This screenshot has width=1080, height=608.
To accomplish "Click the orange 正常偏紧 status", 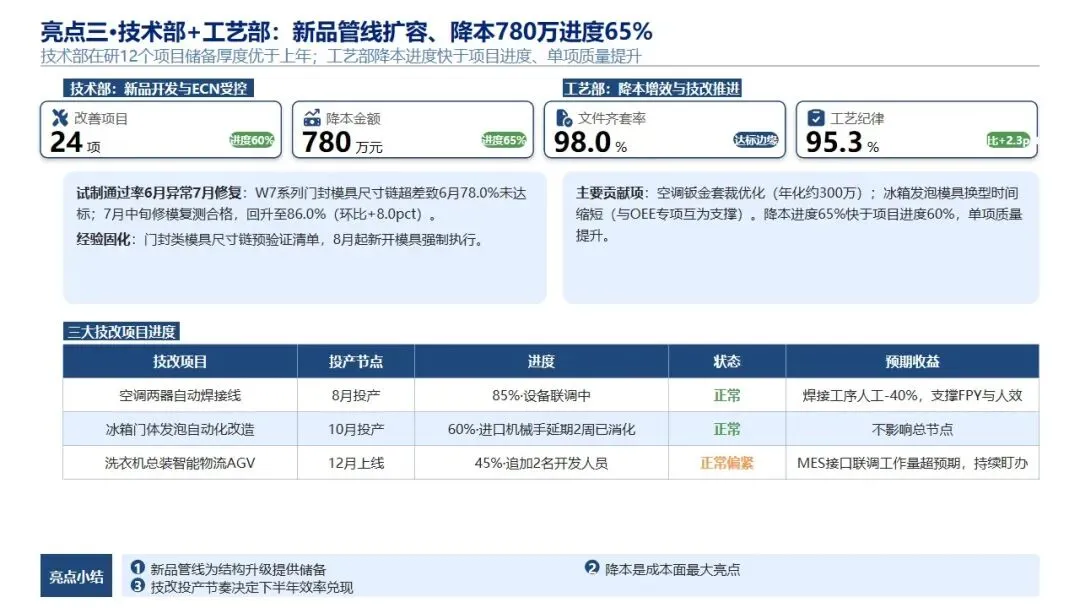I will 727,463.
